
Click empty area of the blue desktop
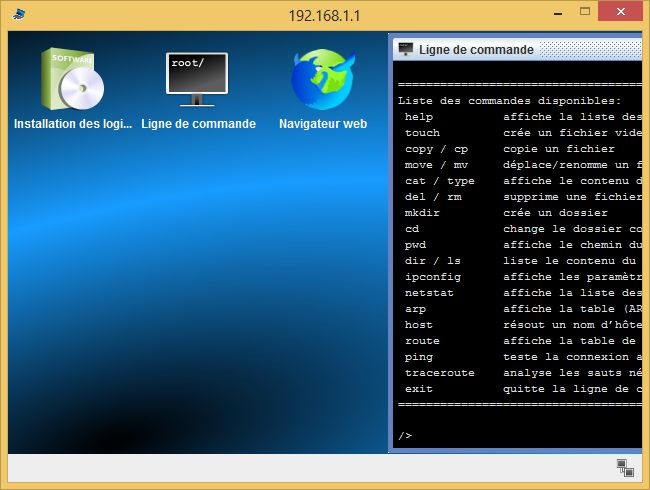pos(200,300)
